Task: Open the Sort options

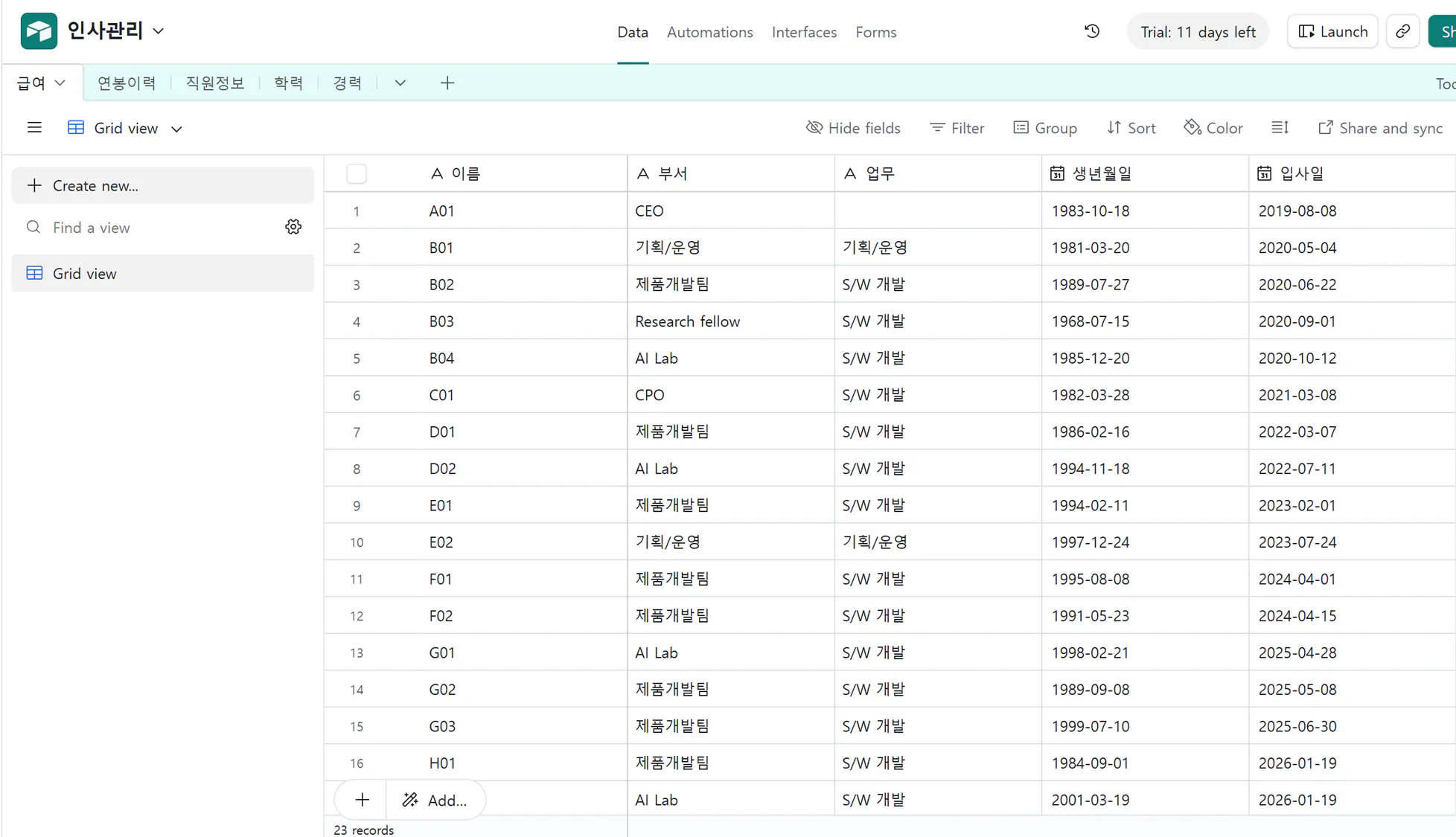Action: click(x=1131, y=128)
